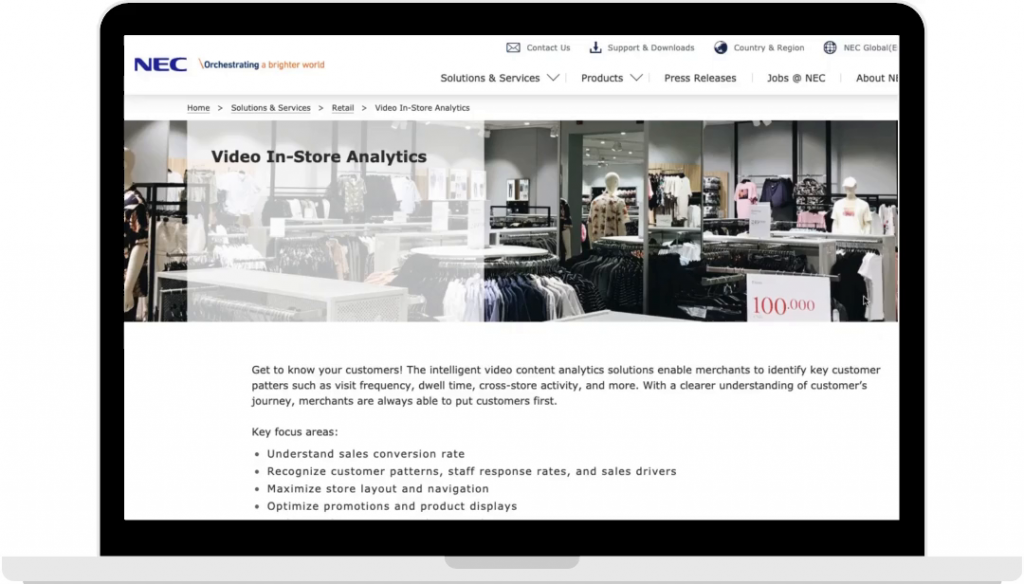Click the Support & Downloads download icon

coord(595,47)
